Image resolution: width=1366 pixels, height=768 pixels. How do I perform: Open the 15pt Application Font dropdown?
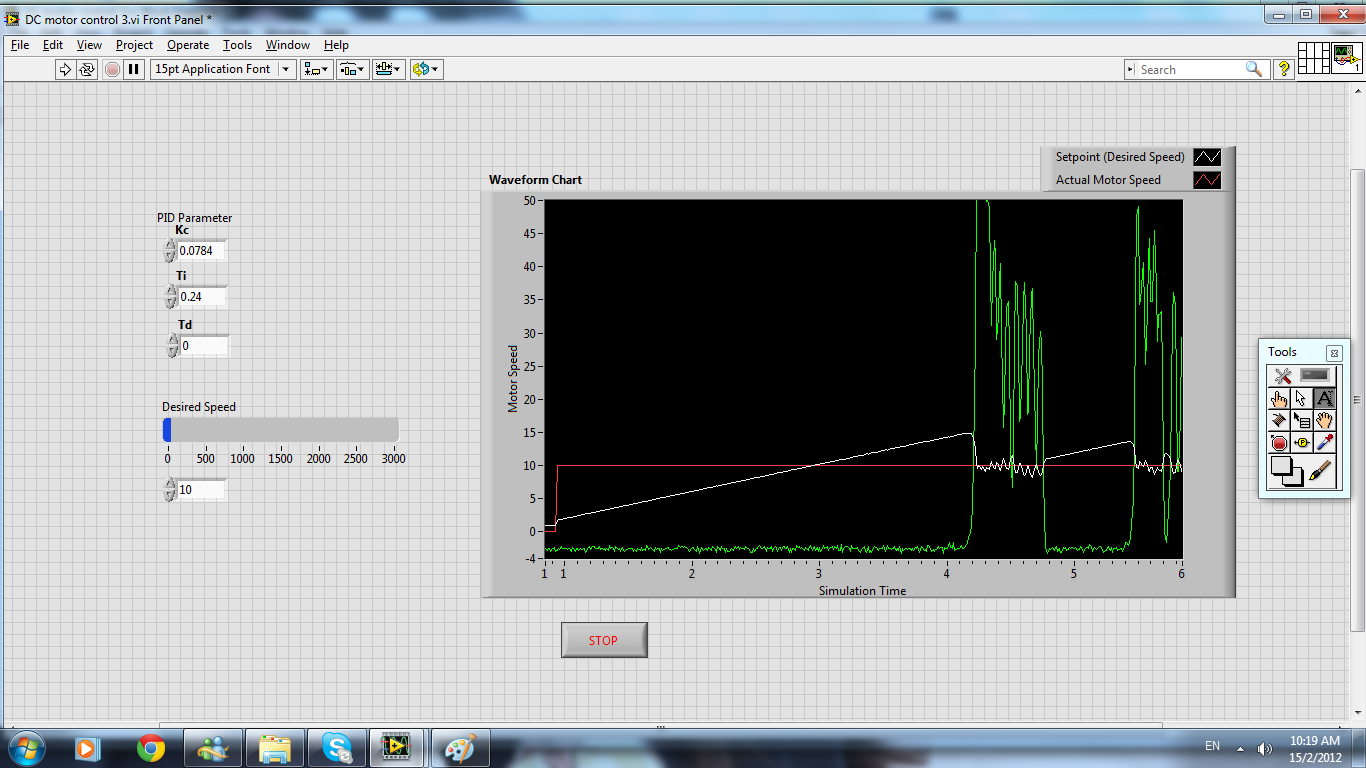pos(223,69)
